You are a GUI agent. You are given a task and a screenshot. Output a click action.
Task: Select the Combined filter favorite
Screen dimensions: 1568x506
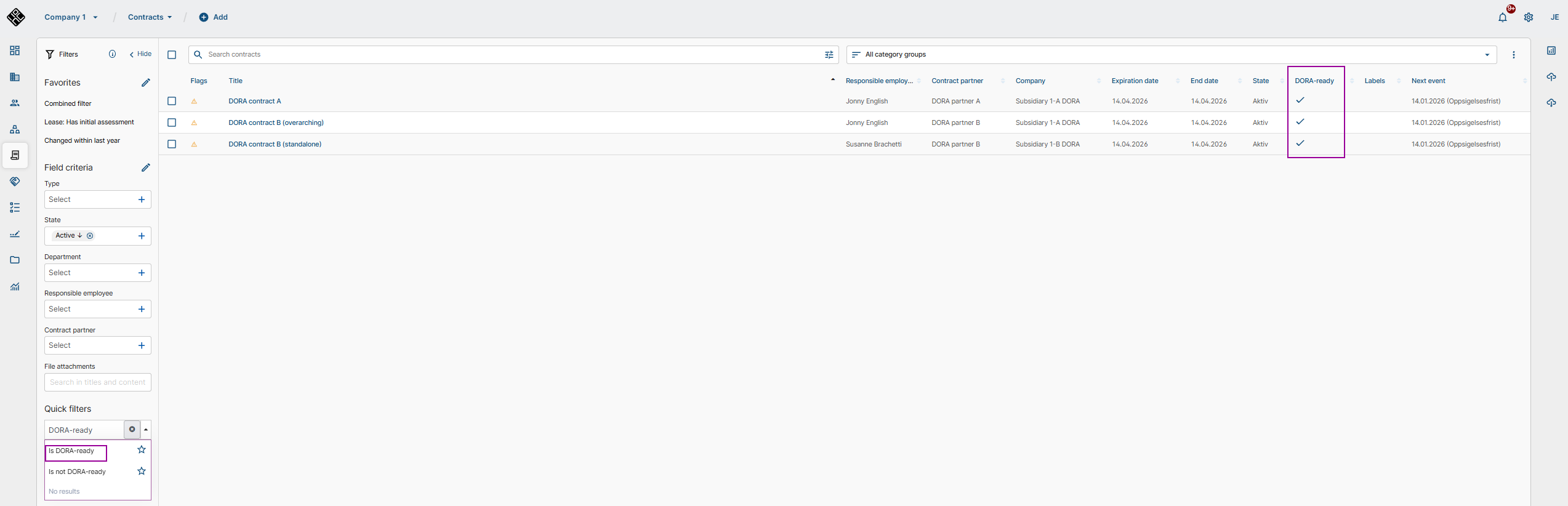coord(68,103)
